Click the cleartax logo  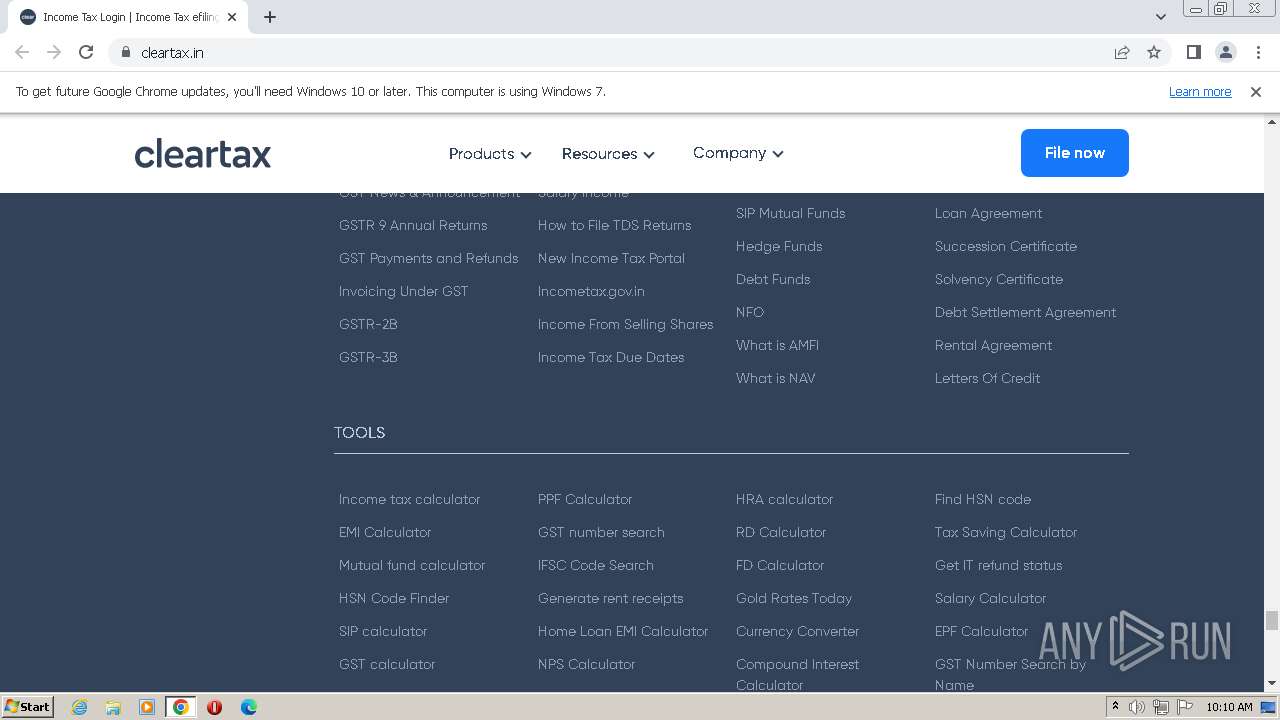pos(203,153)
